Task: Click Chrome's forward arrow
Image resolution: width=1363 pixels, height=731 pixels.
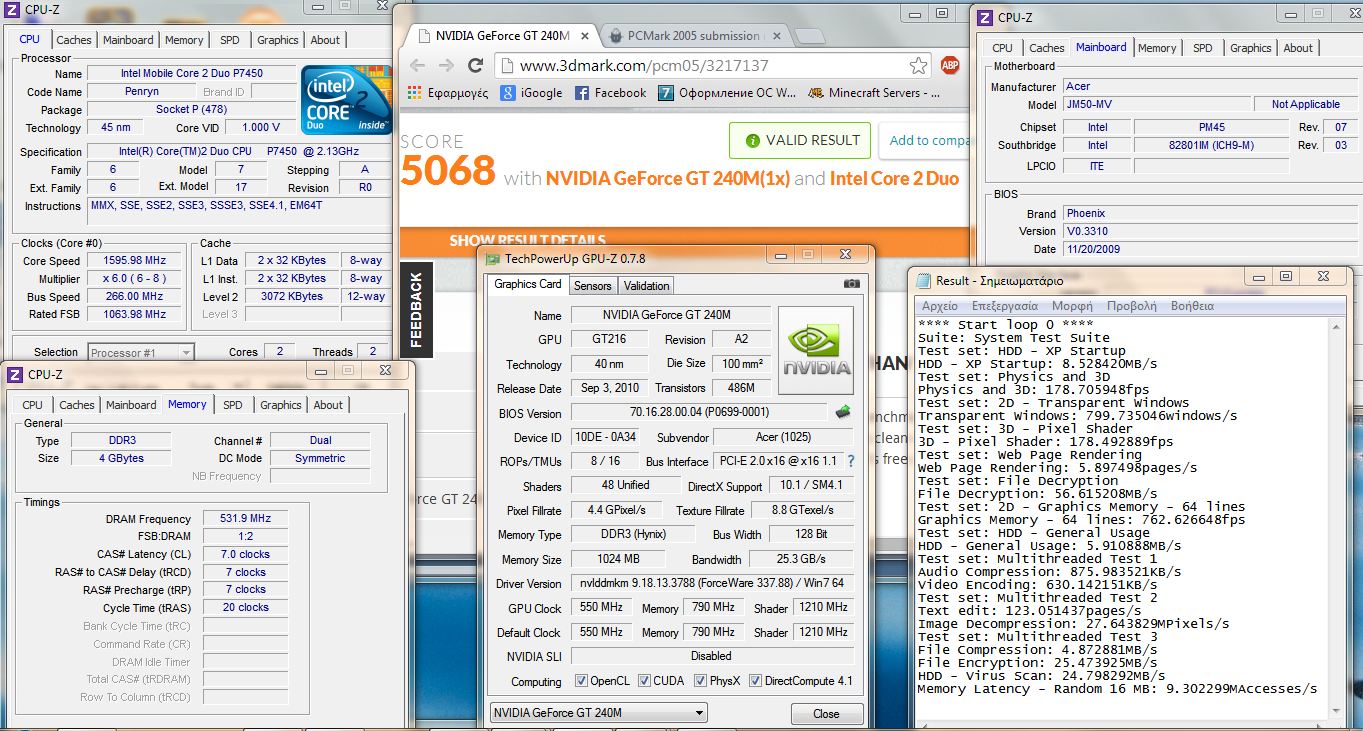Action: [x=447, y=66]
